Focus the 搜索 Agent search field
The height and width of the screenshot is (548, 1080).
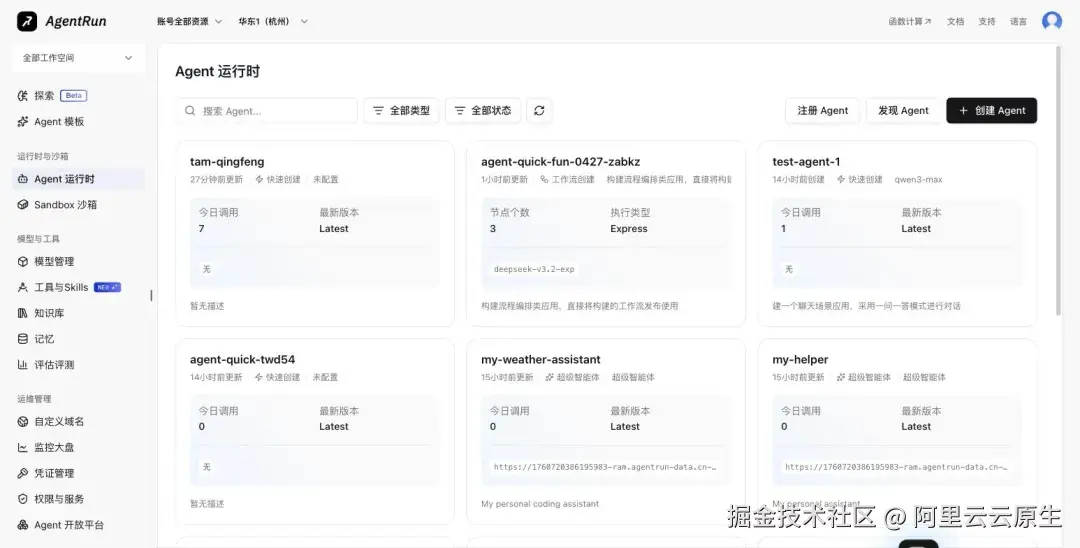(267, 110)
